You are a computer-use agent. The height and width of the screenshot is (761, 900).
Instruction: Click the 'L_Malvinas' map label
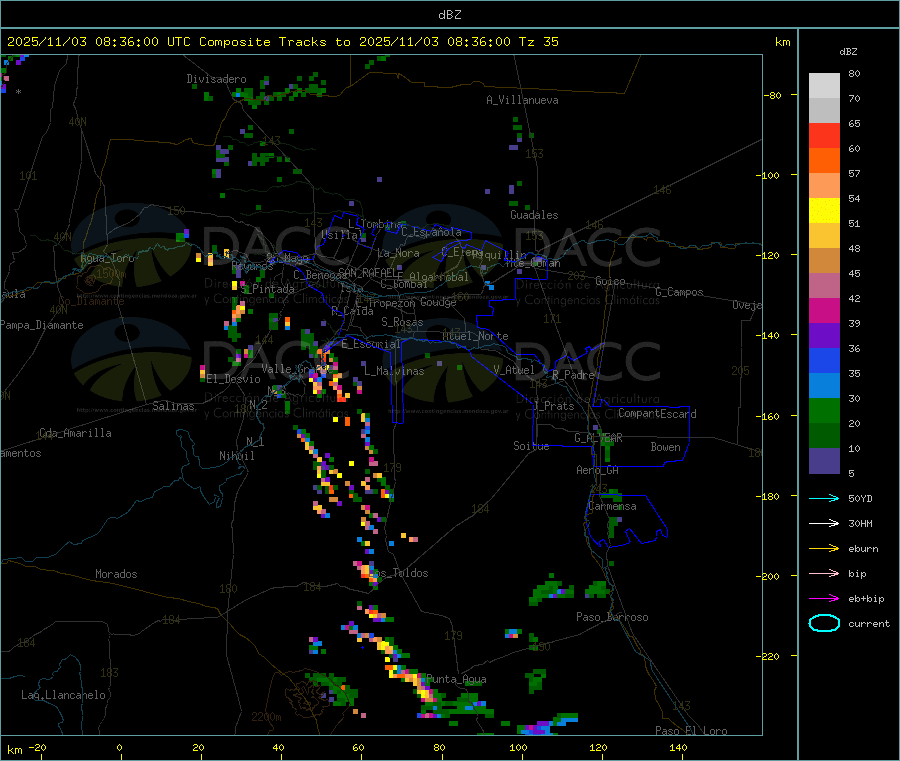click(x=394, y=371)
